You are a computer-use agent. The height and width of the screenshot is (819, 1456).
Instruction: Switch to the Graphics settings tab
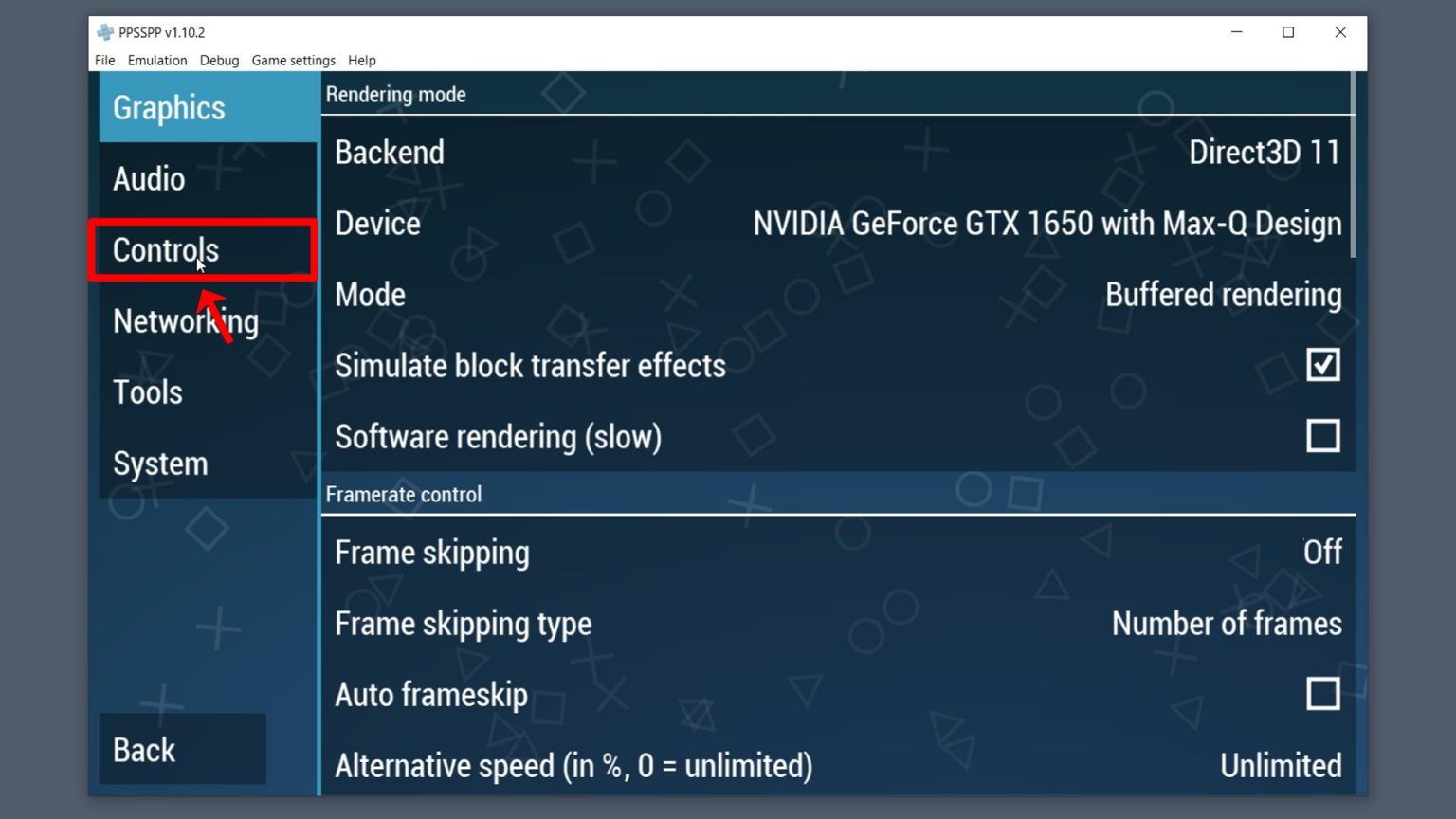pyautogui.click(x=169, y=107)
